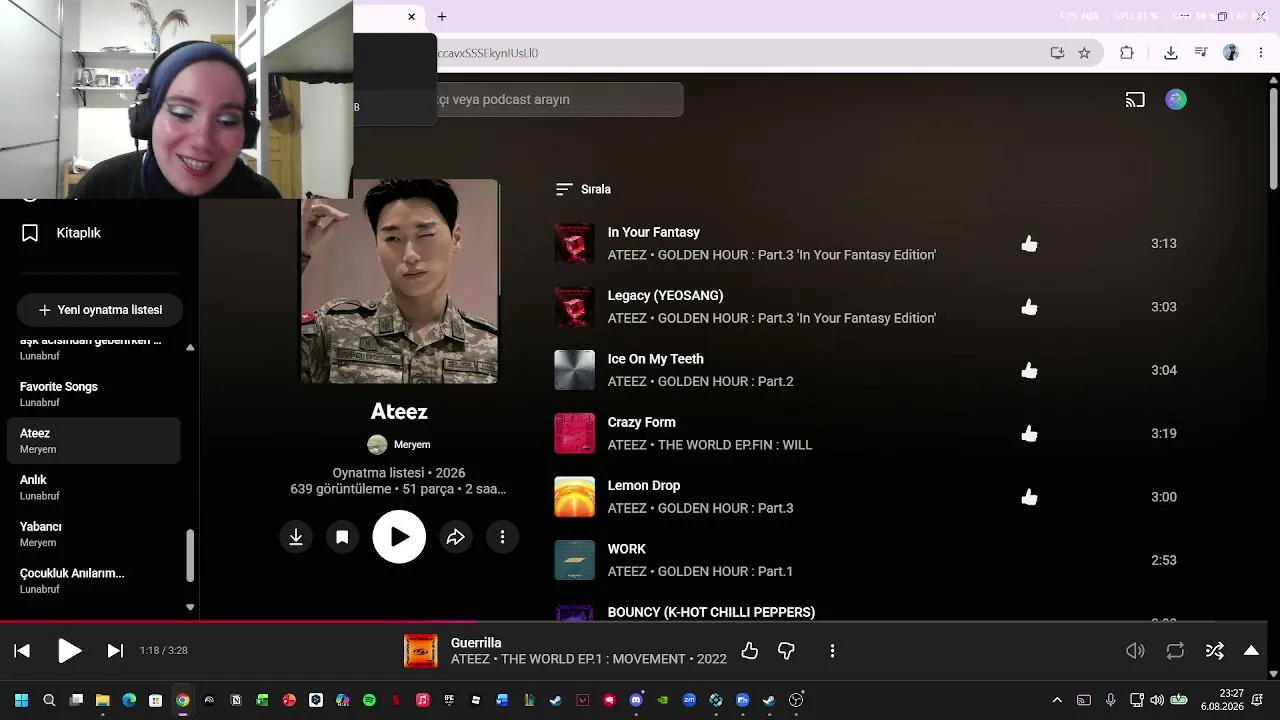1280x720 pixels.
Task: Play Ice On My Teeth from its thumbnail
Action: tap(575, 370)
